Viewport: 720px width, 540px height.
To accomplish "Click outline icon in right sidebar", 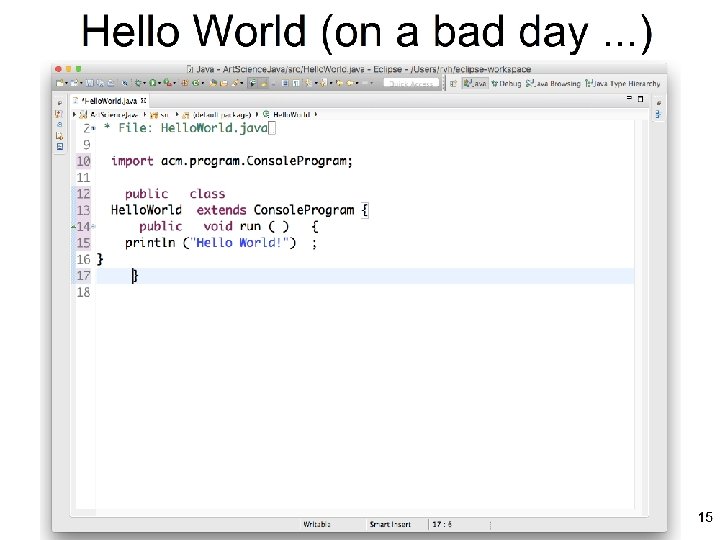I will 658,114.
